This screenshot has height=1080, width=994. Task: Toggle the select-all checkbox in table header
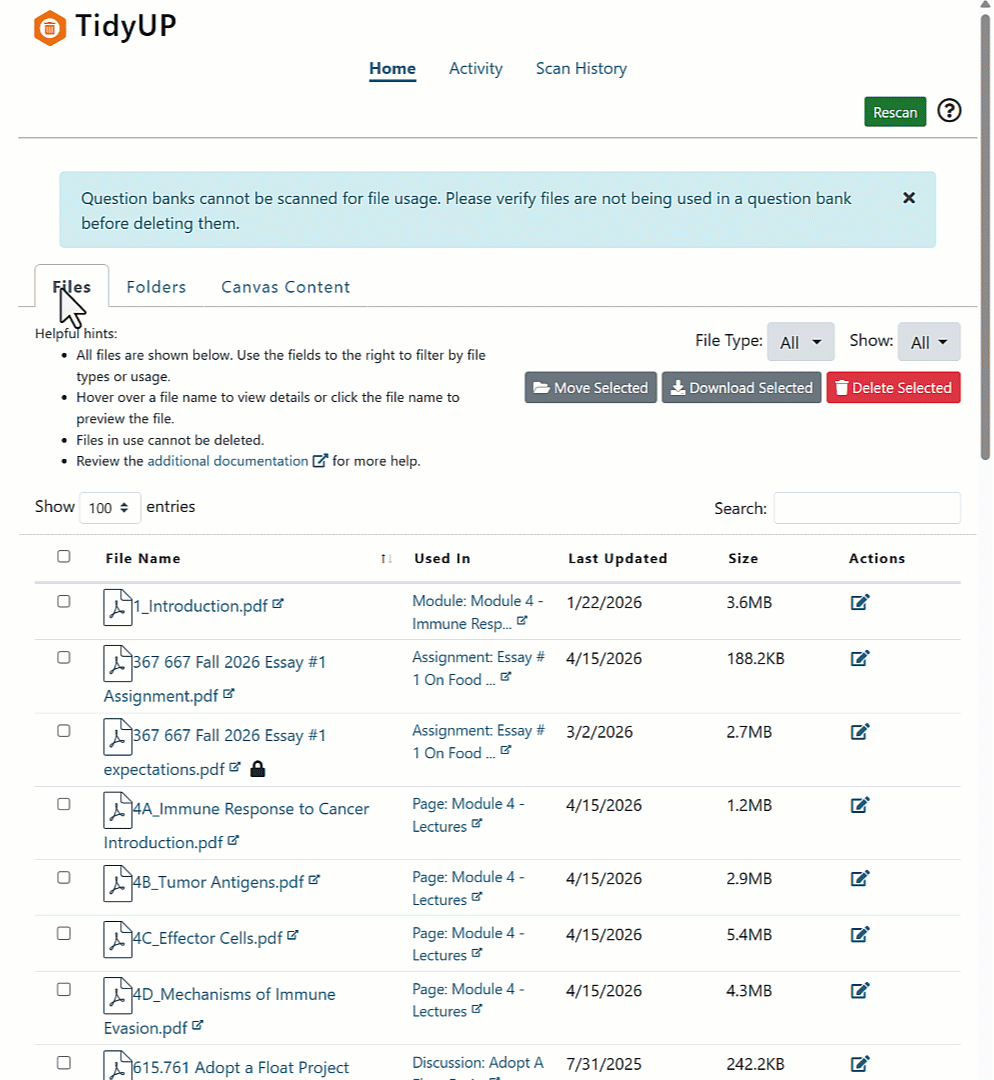click(x=63, y=556)
